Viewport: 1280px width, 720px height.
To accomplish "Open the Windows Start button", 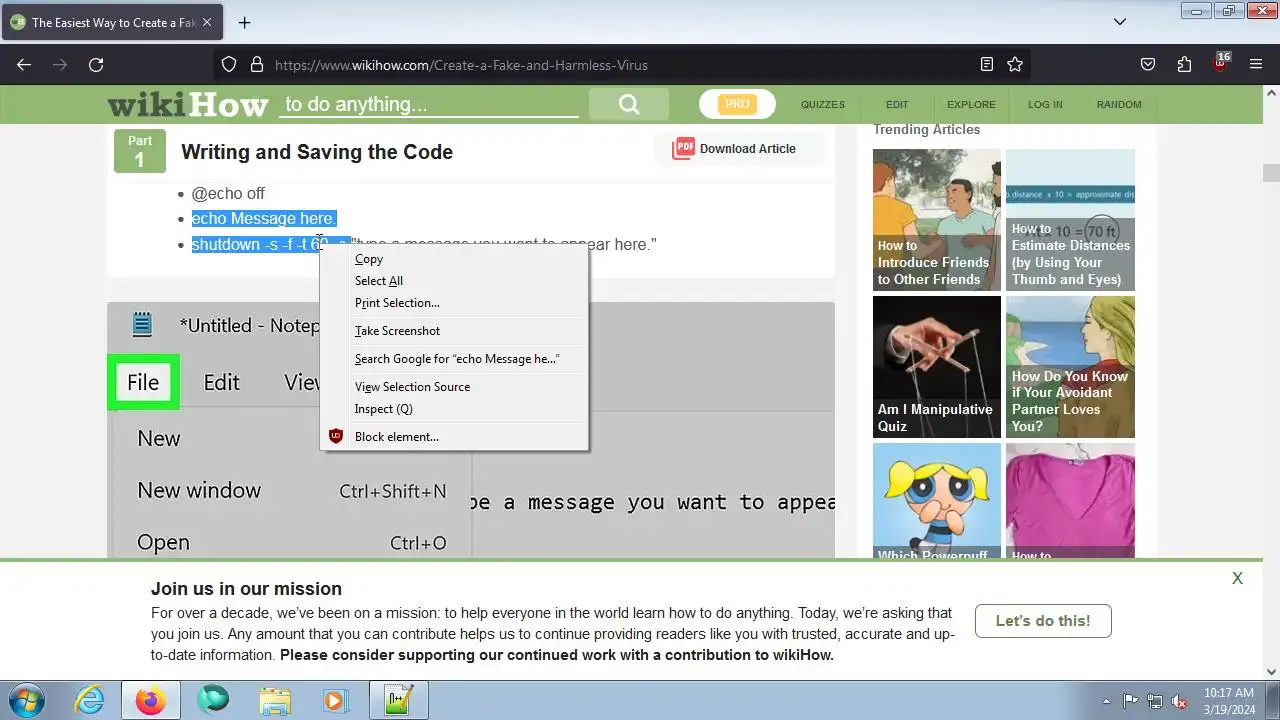I will click(x=28, y=700).
